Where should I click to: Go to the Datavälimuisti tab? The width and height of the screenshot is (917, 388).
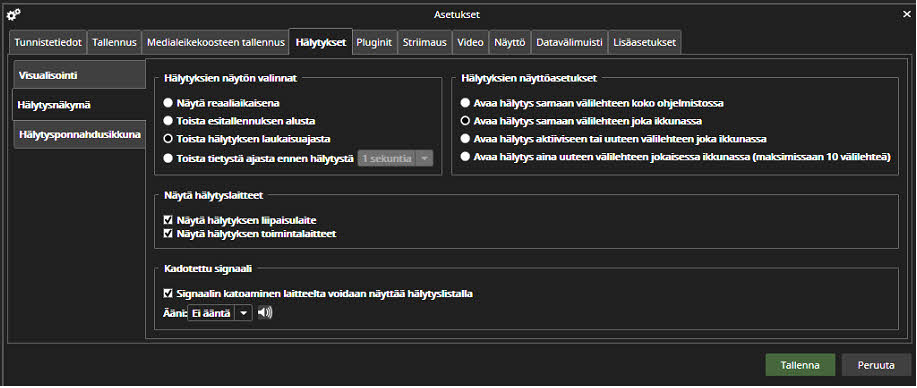tap(570, 43)
